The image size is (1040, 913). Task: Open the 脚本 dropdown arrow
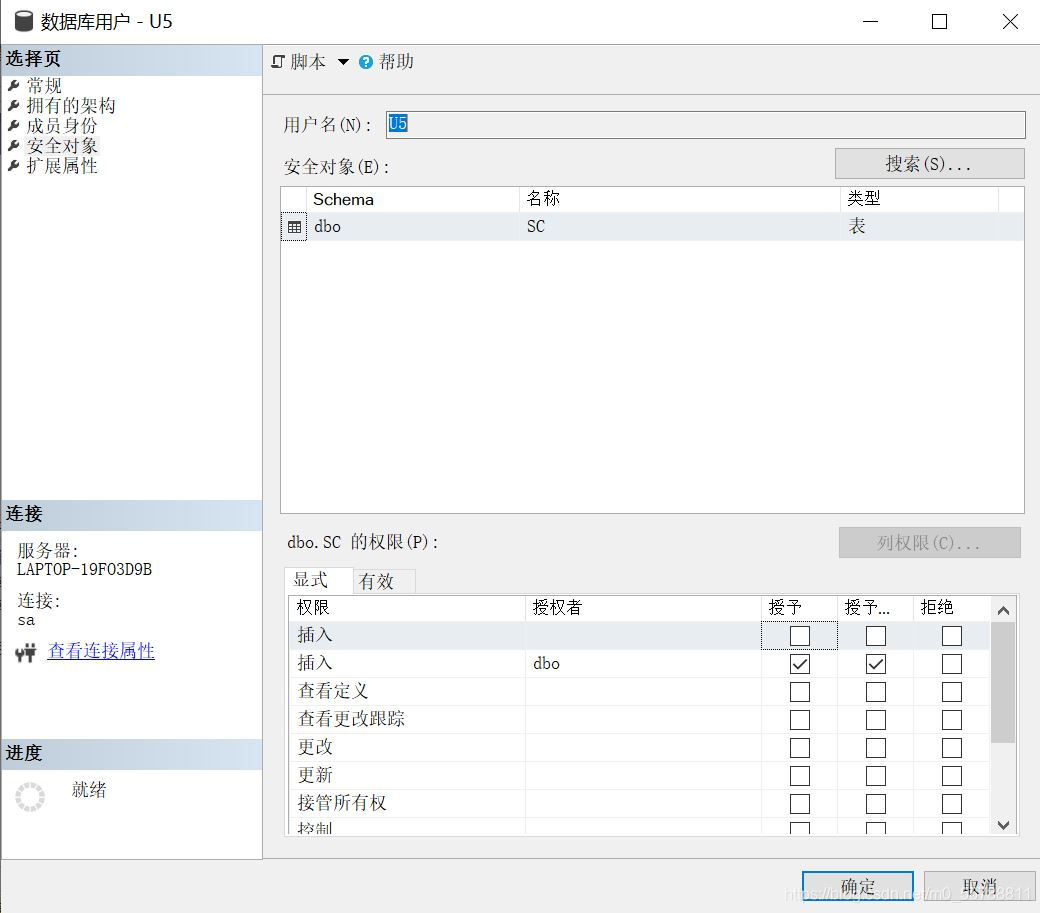point(343,62)
